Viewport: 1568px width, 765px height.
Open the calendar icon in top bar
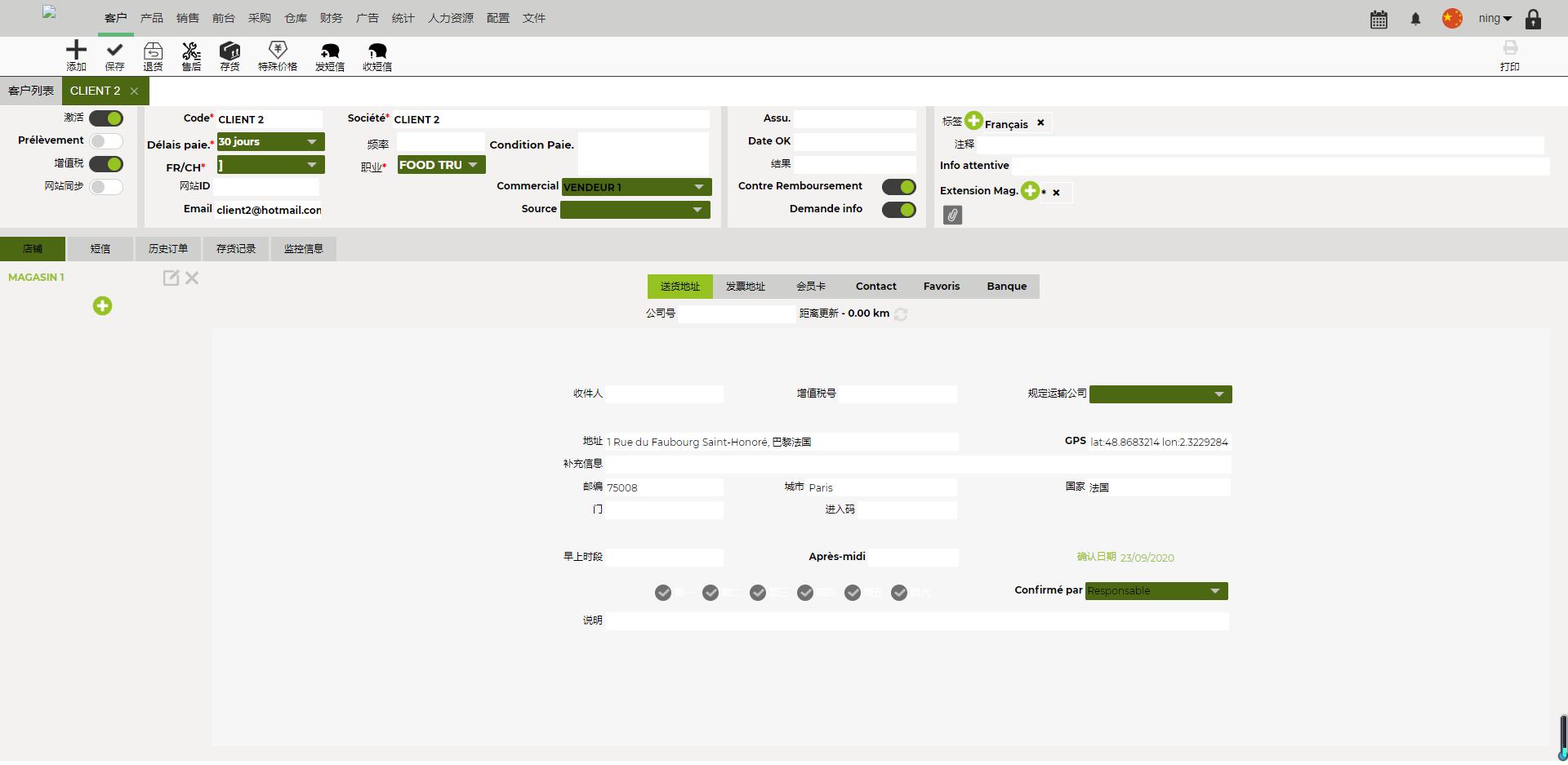(1379, 20)
